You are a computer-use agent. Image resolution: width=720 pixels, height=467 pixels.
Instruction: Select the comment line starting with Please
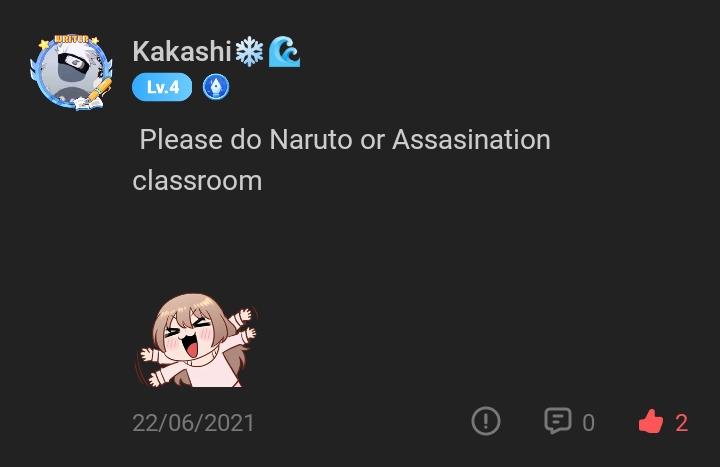345,139
